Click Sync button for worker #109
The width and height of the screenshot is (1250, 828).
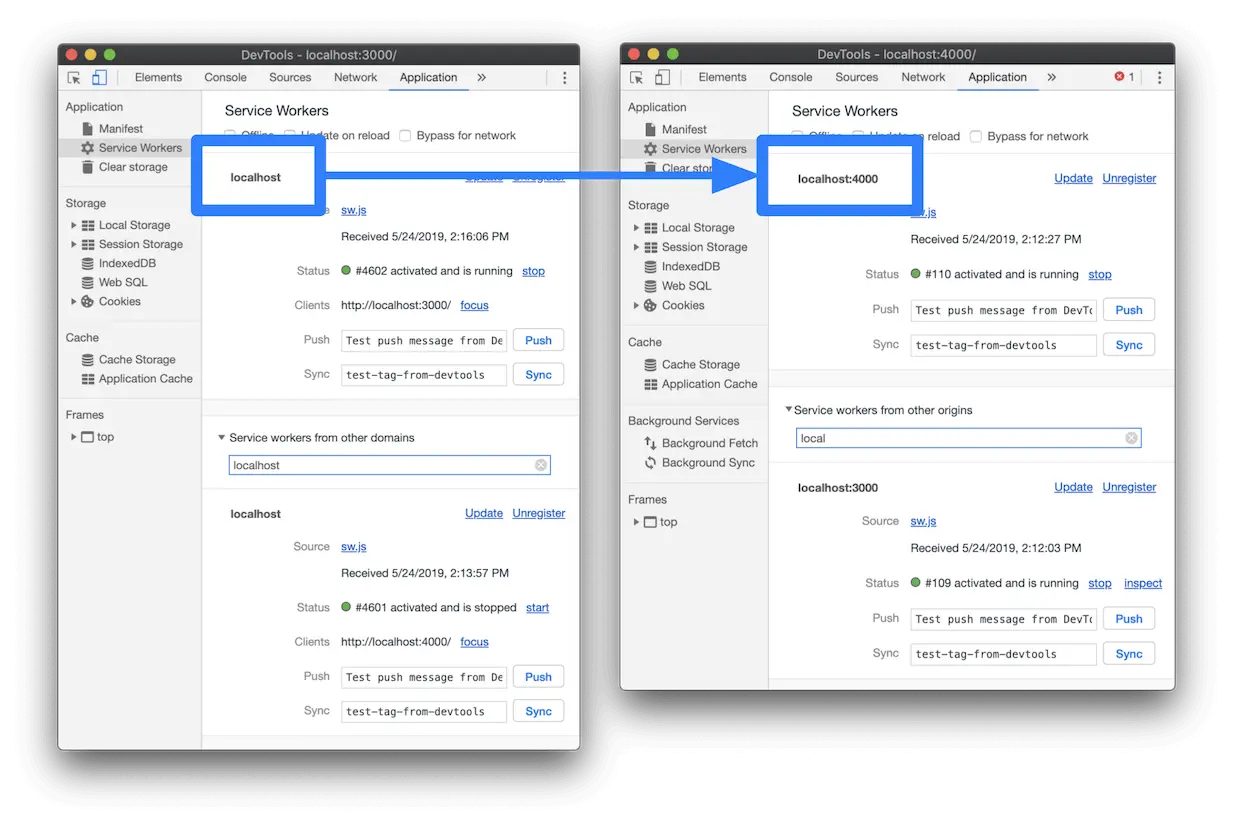point(1129,654)
